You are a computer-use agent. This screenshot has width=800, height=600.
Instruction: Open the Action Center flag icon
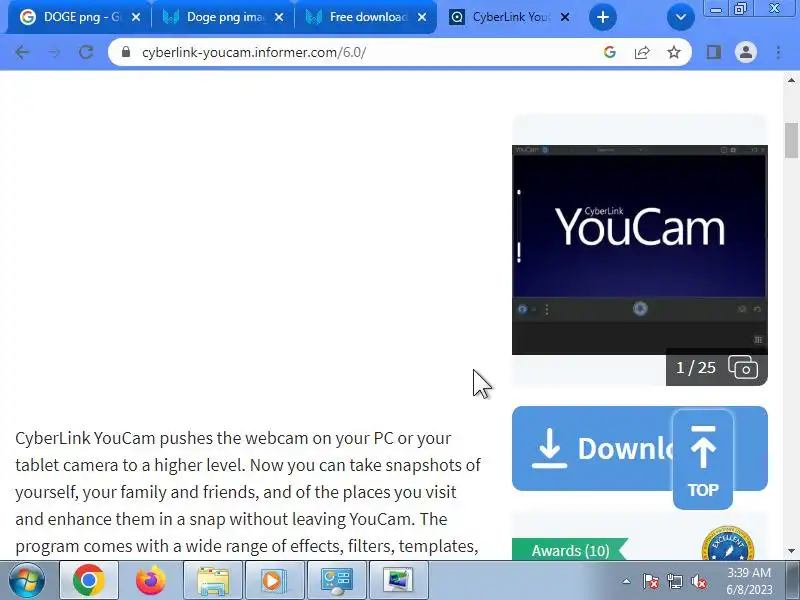click(651, 581)
